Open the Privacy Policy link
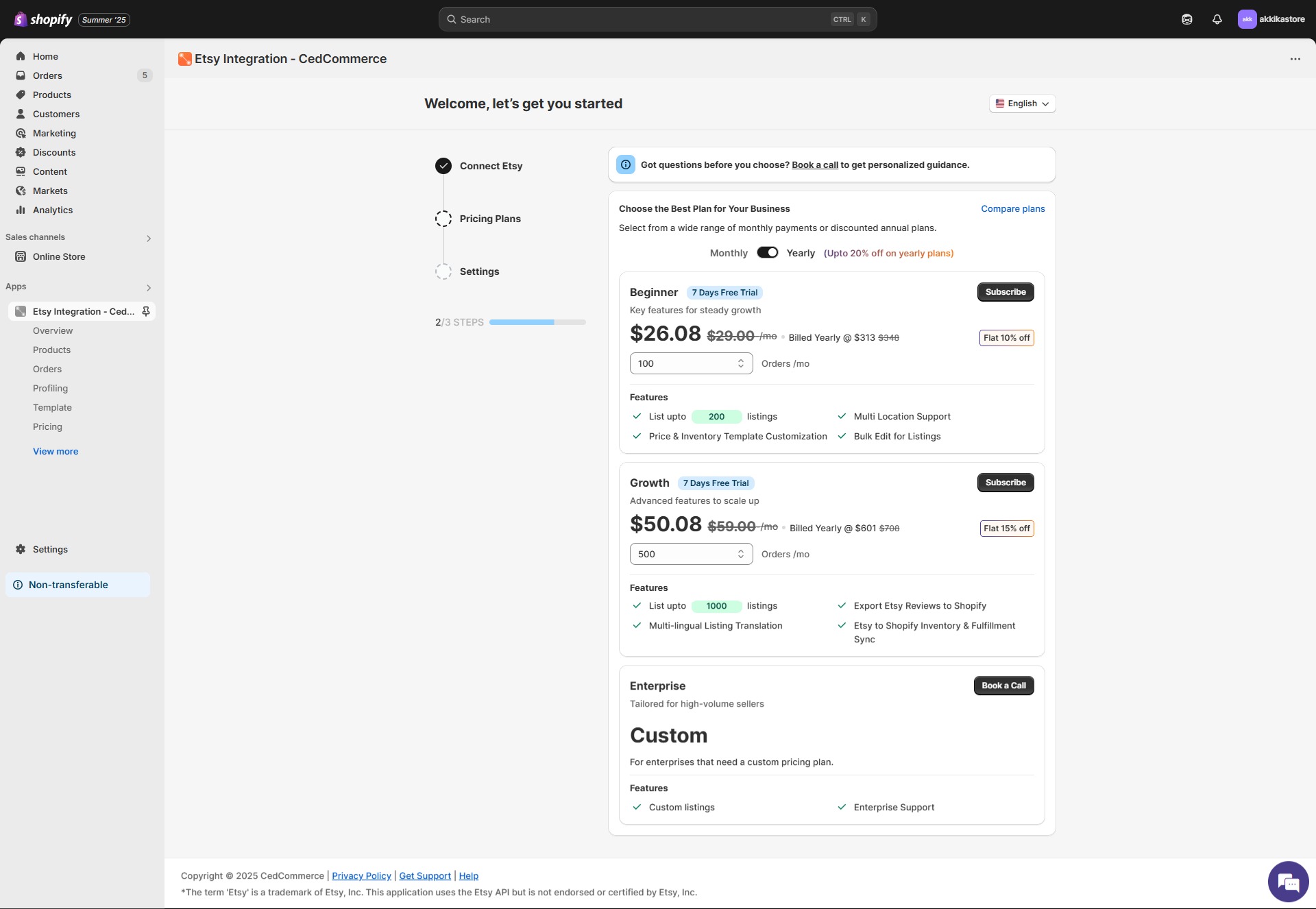The image size is (1316, 909). point(361,875)
